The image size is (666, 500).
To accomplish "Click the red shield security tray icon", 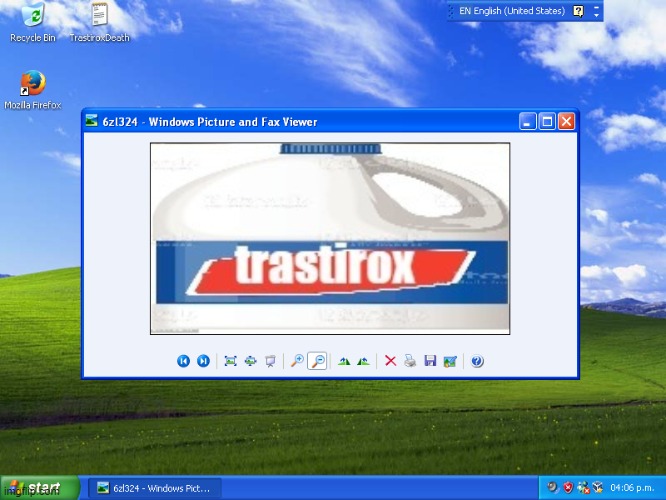I will (x=568, y=487).
